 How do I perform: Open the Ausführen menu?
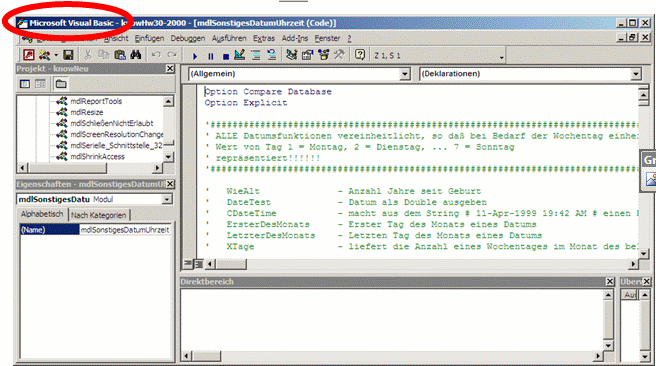point(229,38)
